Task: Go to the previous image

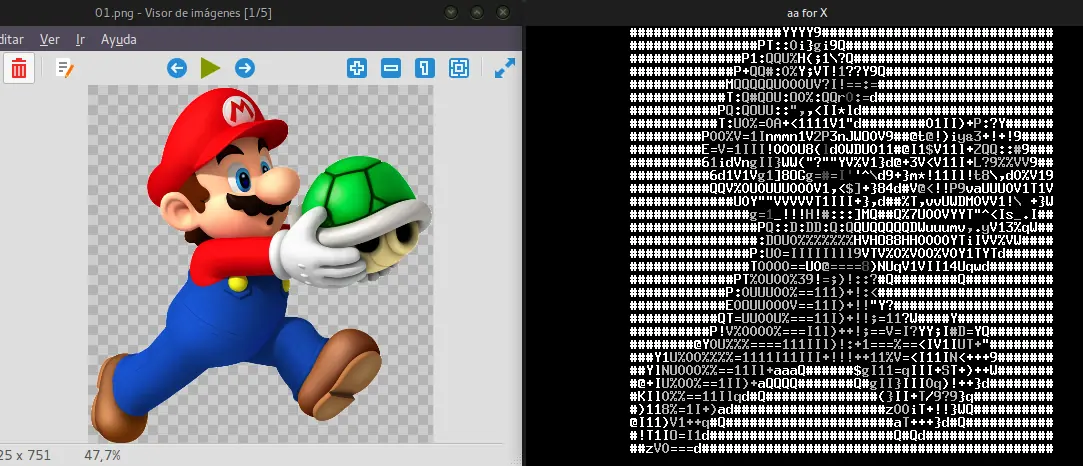Action: [x=177, y=68]
